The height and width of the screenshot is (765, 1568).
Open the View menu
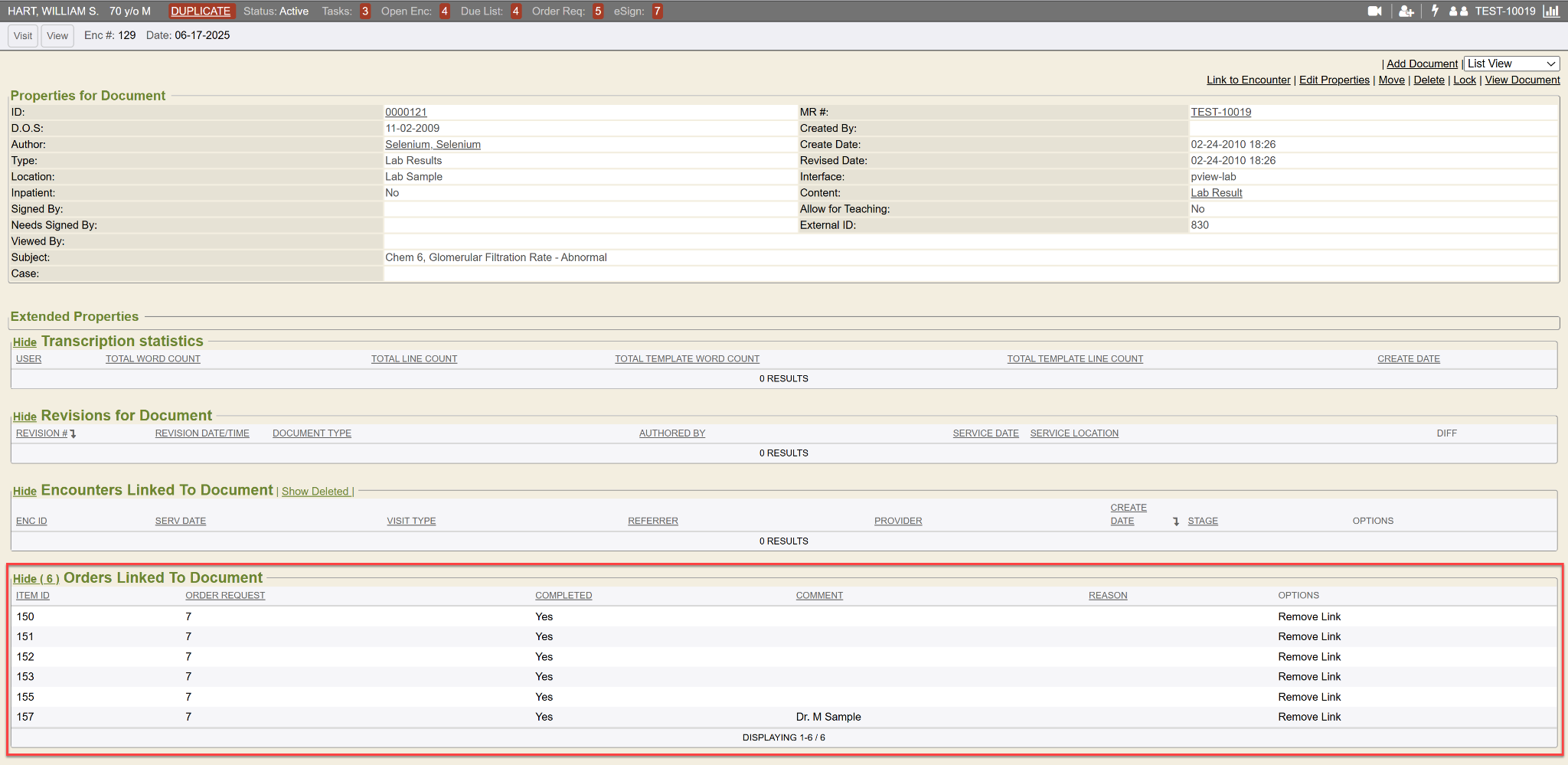pos(57,36)
